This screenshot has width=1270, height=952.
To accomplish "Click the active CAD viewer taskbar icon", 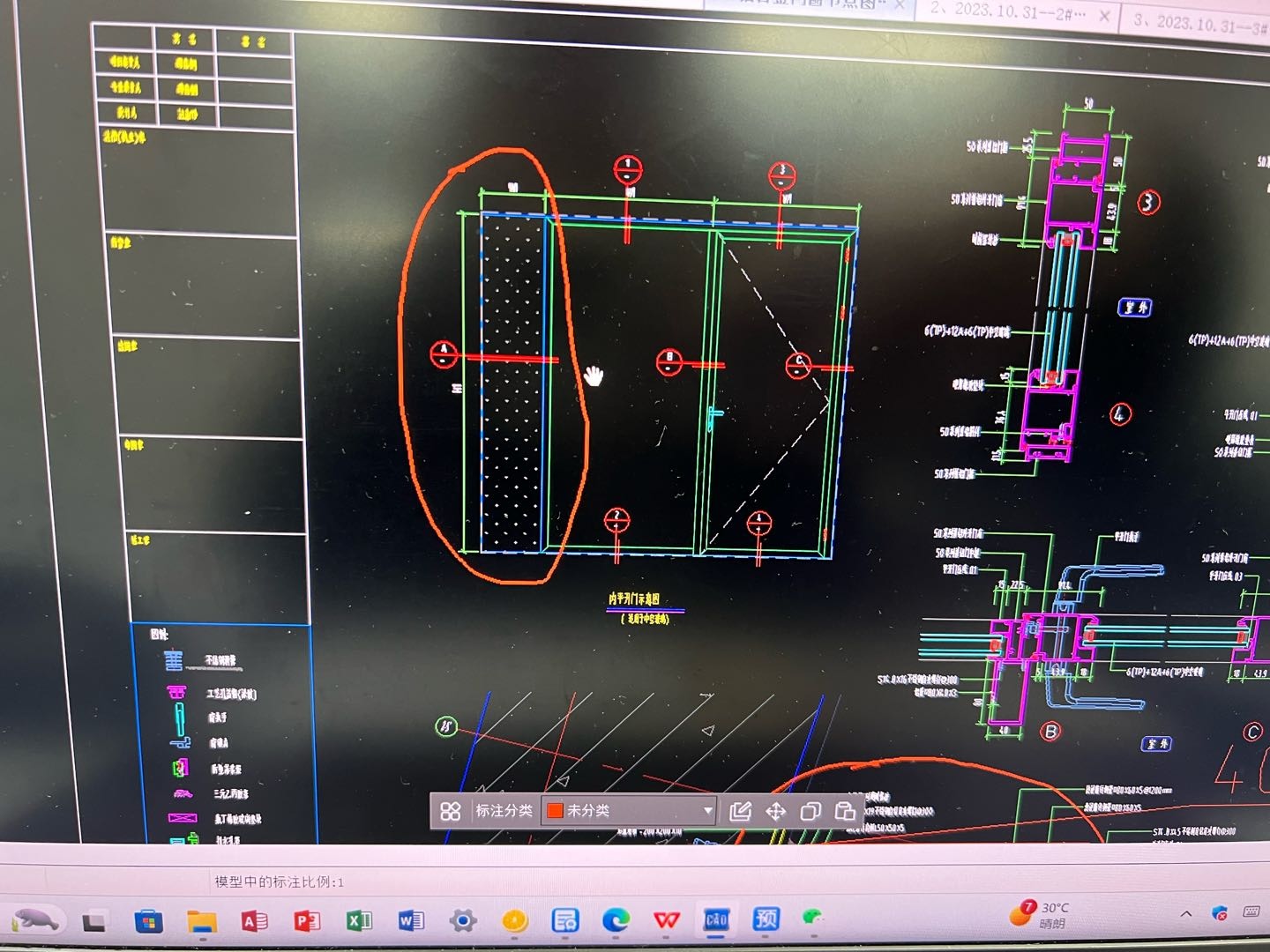I will click(x=715, y=919).
